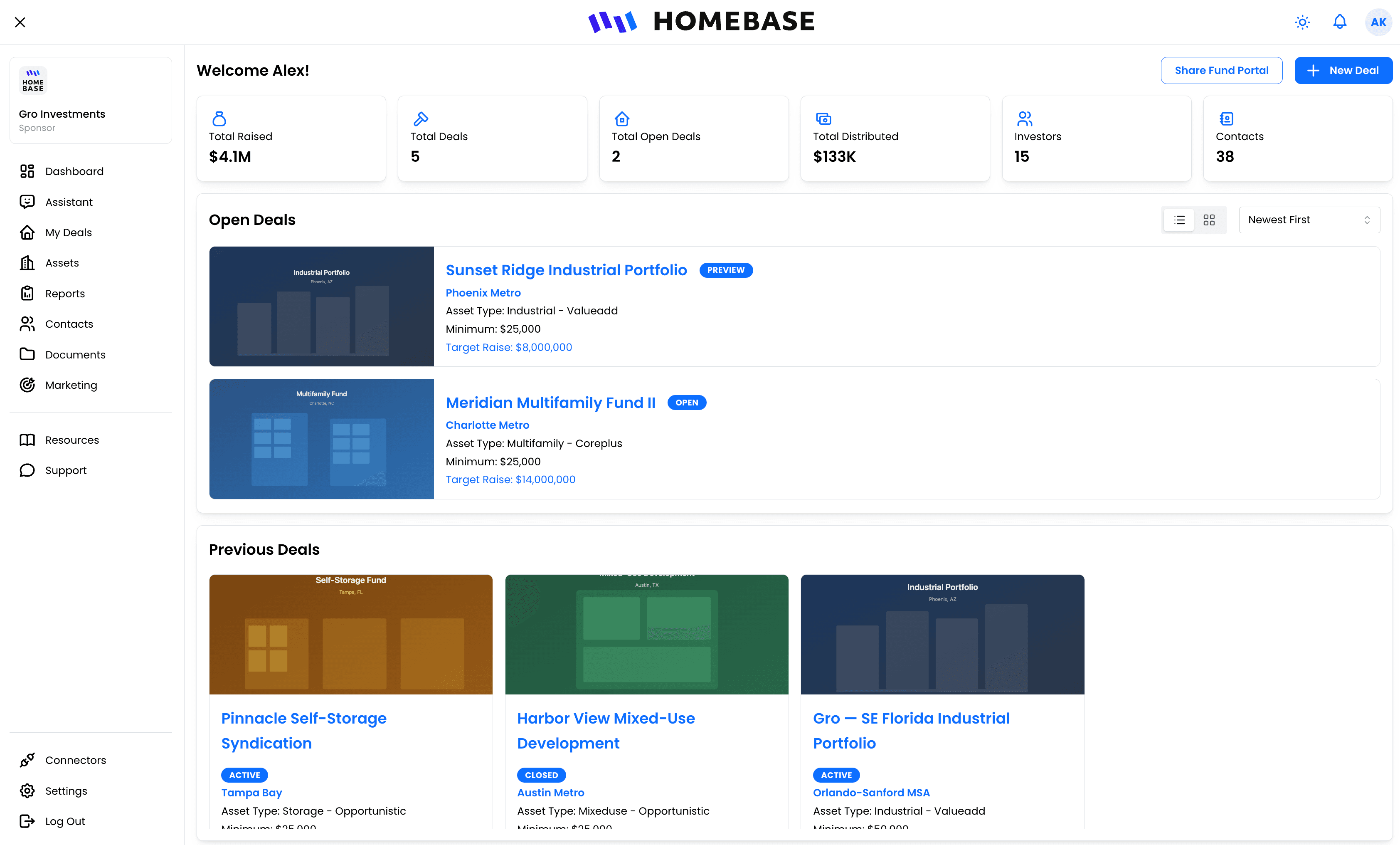Click the CLOSED badge on Harbor View
This screenshot has height=845, width=1400.
pos(541,775)
